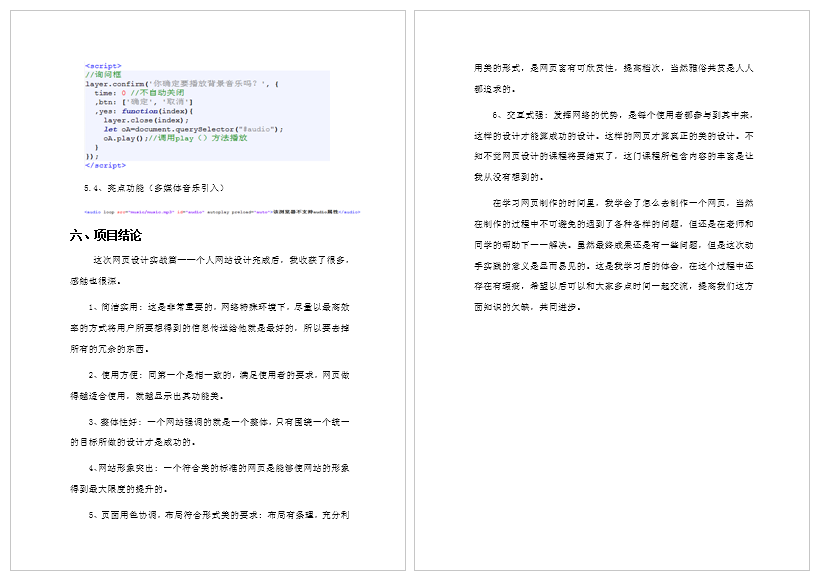
Task: Click the line starting '6、交互式强'
Action: [x=623, y=115]
